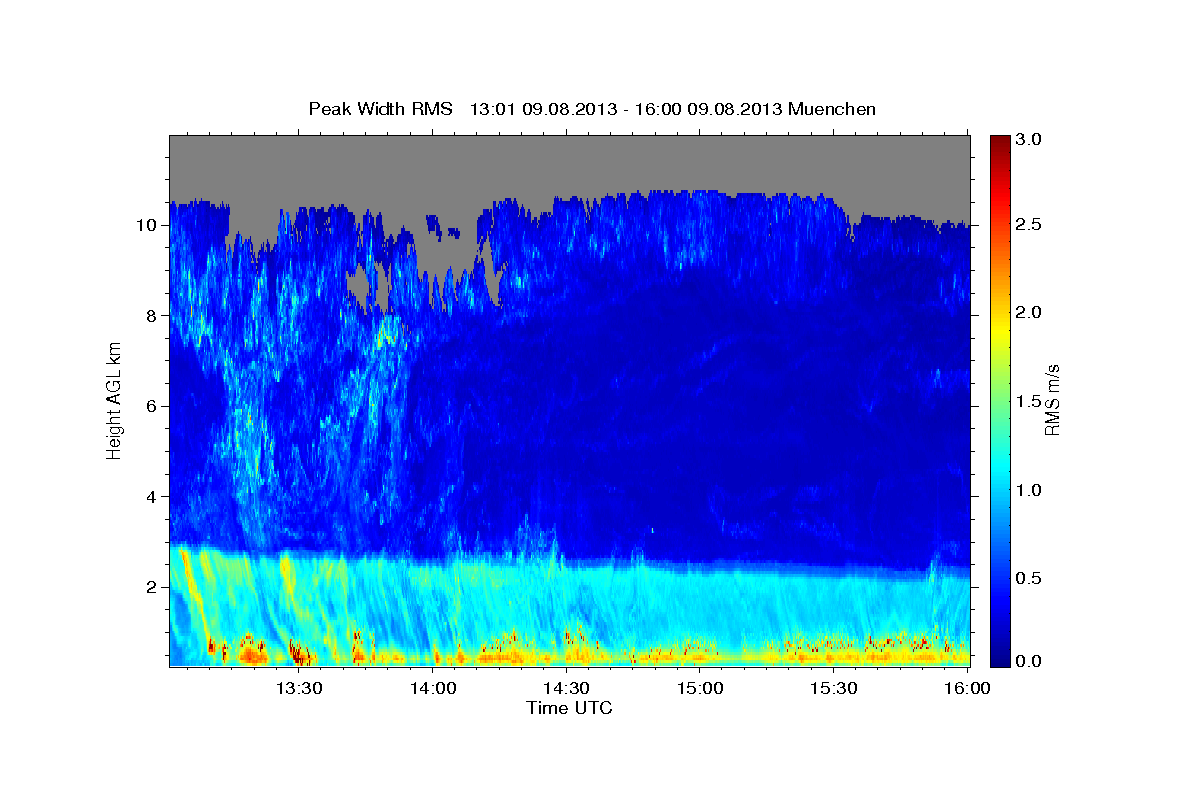1200x800 pixels.
Task: Click the height tick label 4
Action: [154, 496]
